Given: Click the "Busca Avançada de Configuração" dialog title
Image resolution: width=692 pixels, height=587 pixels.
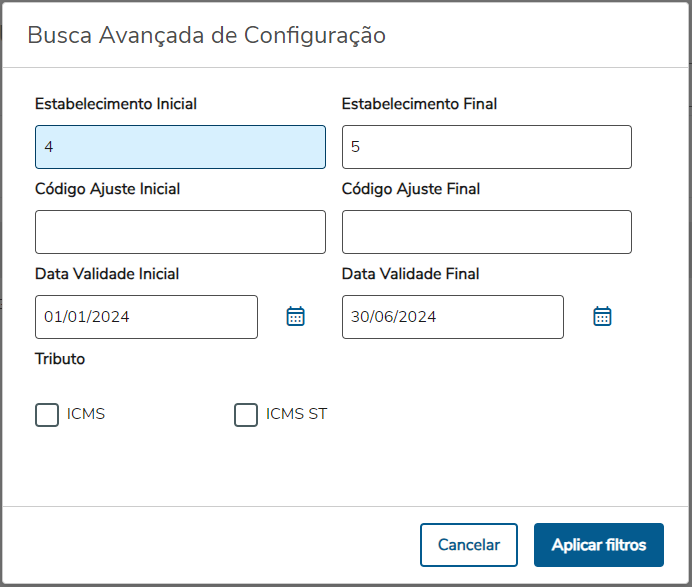Looking at the screenshot, I should click(x=207, y=36).
